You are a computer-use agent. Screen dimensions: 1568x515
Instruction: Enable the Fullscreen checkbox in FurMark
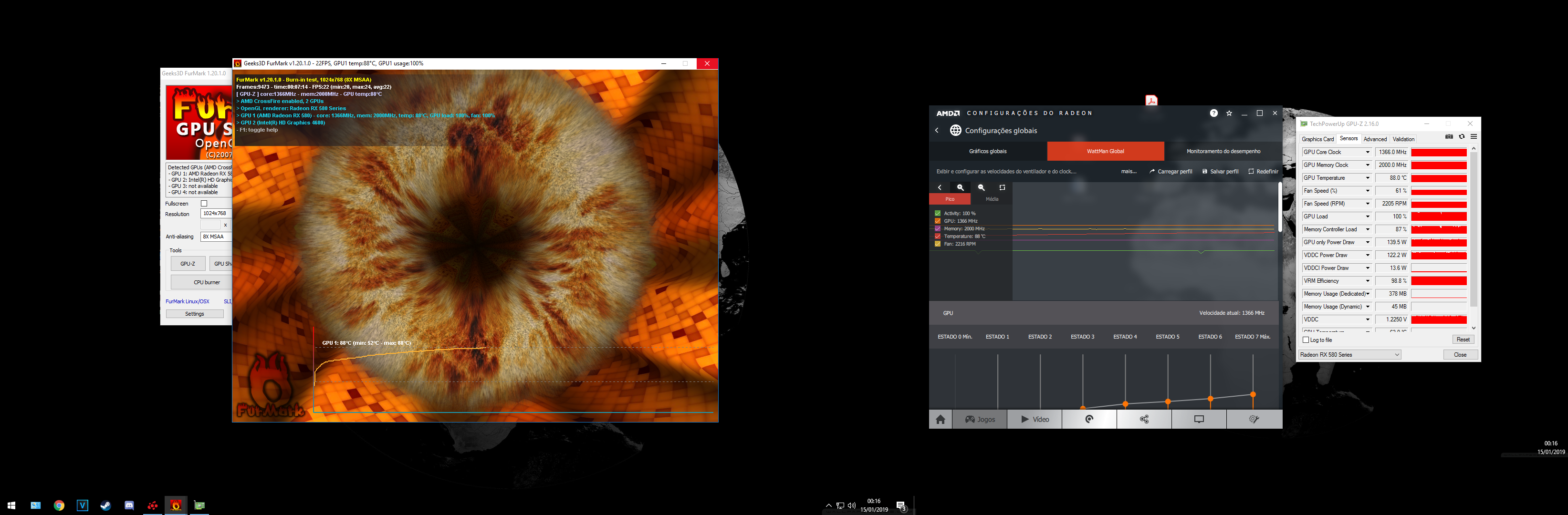[204, 204]
